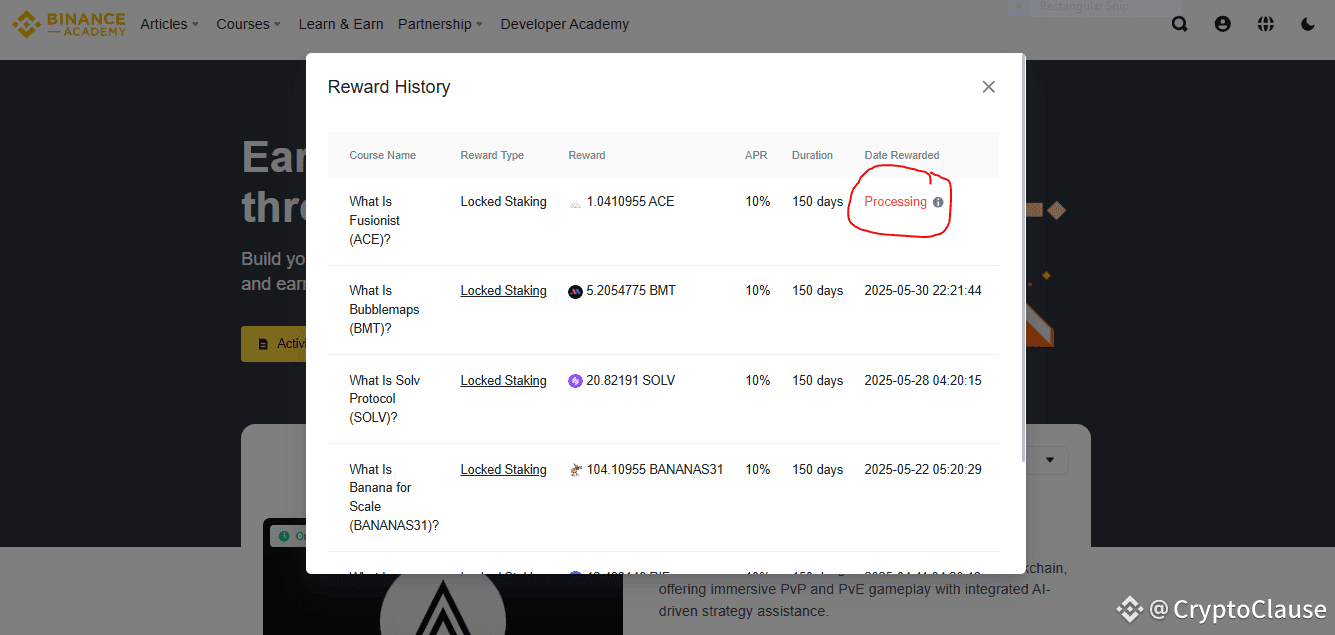Image resolution: width=1335 pixels, height=635 pixels.
Task: Click the ACE token icon
Action: 575,202
